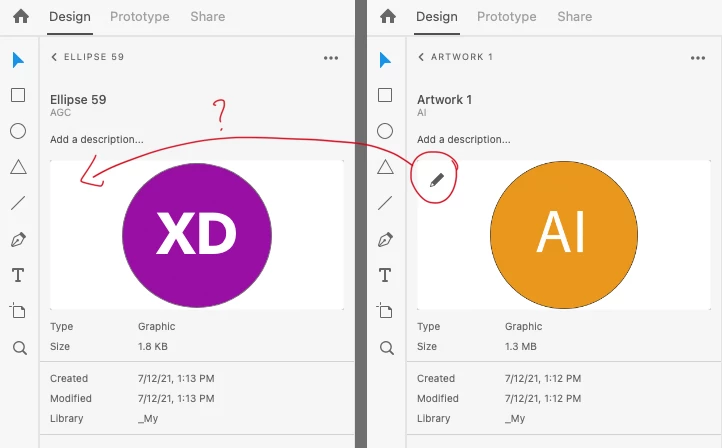Click the pencil edit icon on Artwork 1
The height and width of the screenshot is (448, 722).
coord(437,180)
